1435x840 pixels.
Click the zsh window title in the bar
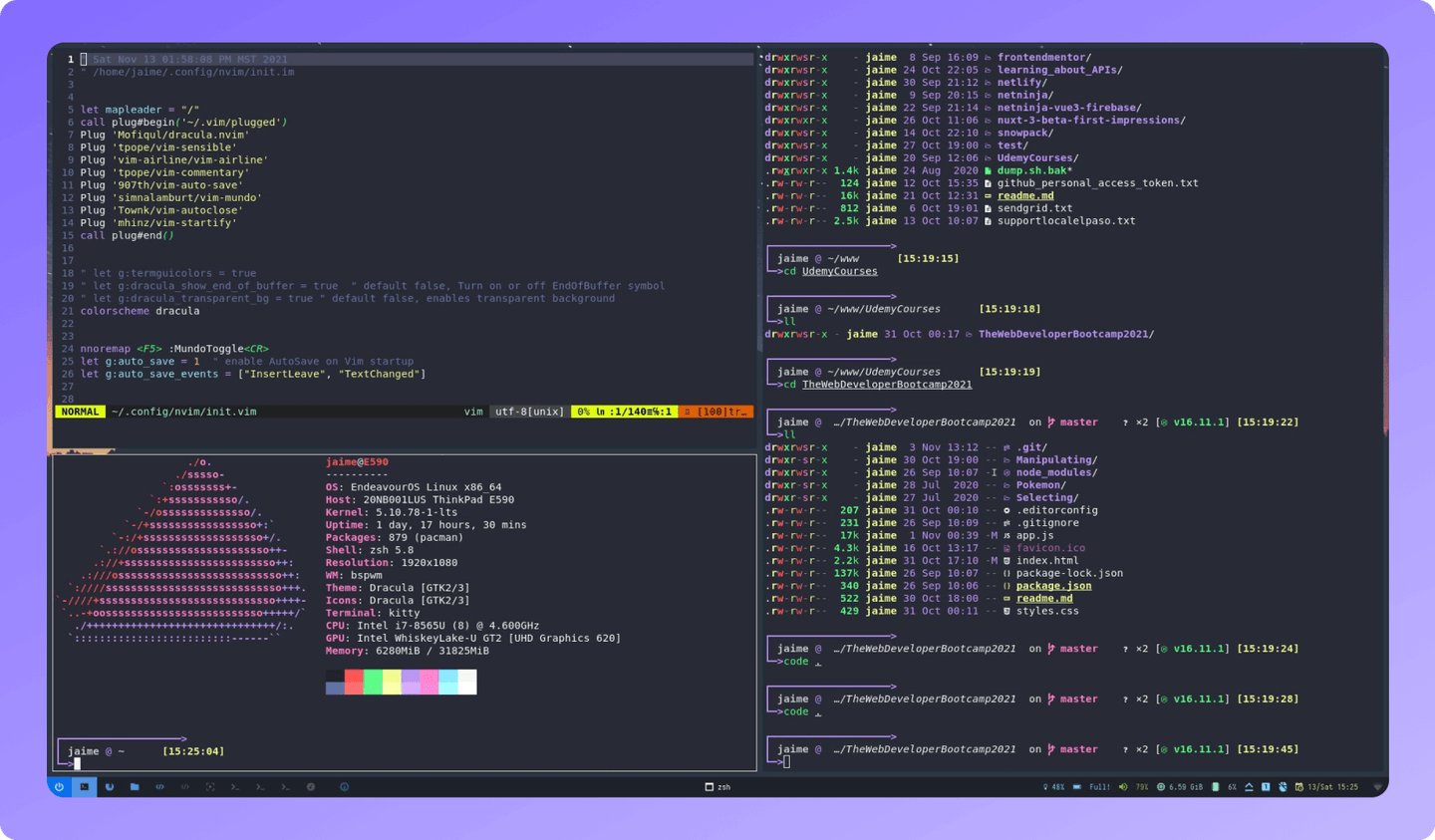tap(717, 787)
